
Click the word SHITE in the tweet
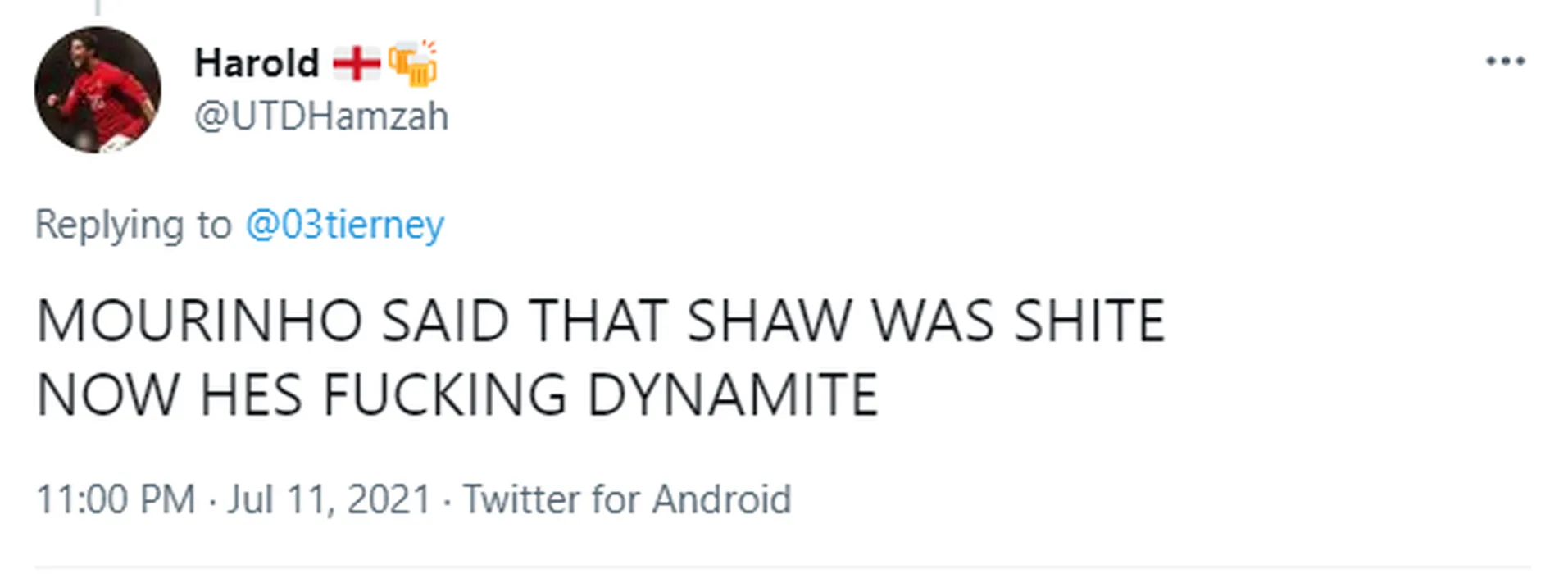(1089, 321)
